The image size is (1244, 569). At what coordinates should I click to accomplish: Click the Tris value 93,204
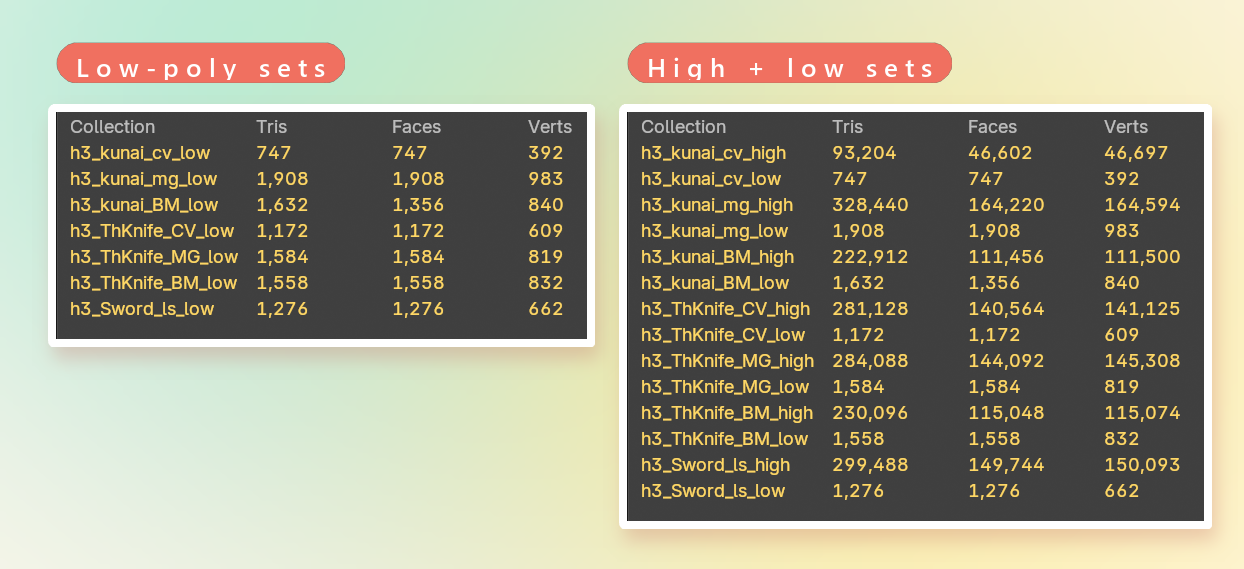coord(864,153)
